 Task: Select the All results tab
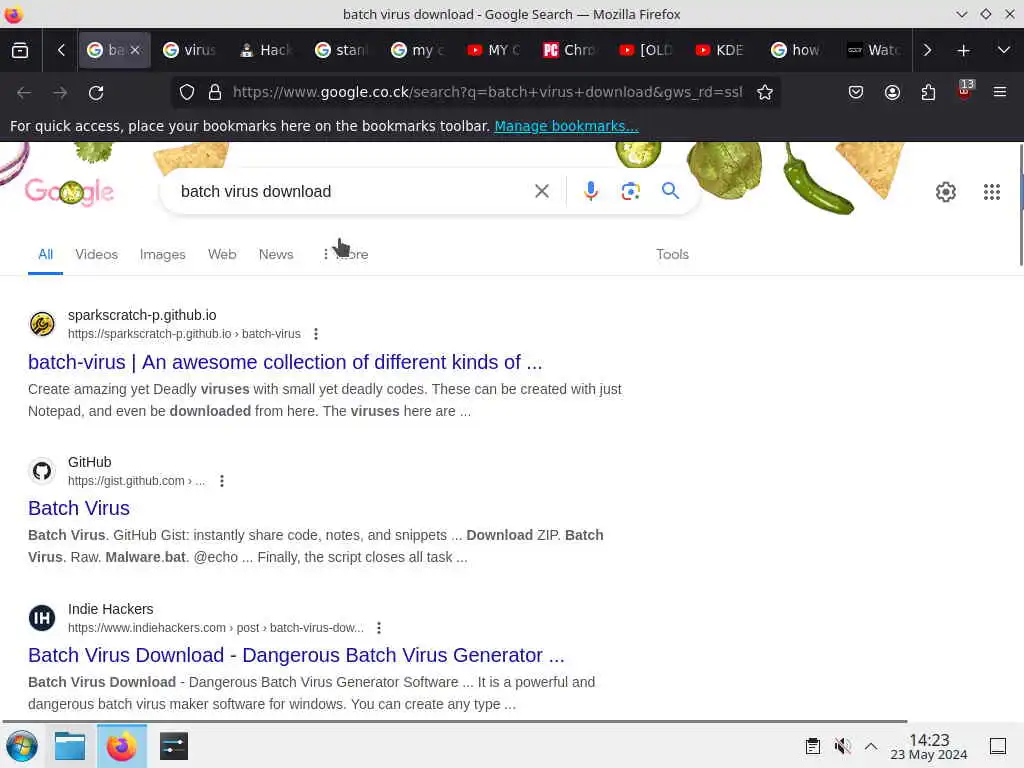45,254
